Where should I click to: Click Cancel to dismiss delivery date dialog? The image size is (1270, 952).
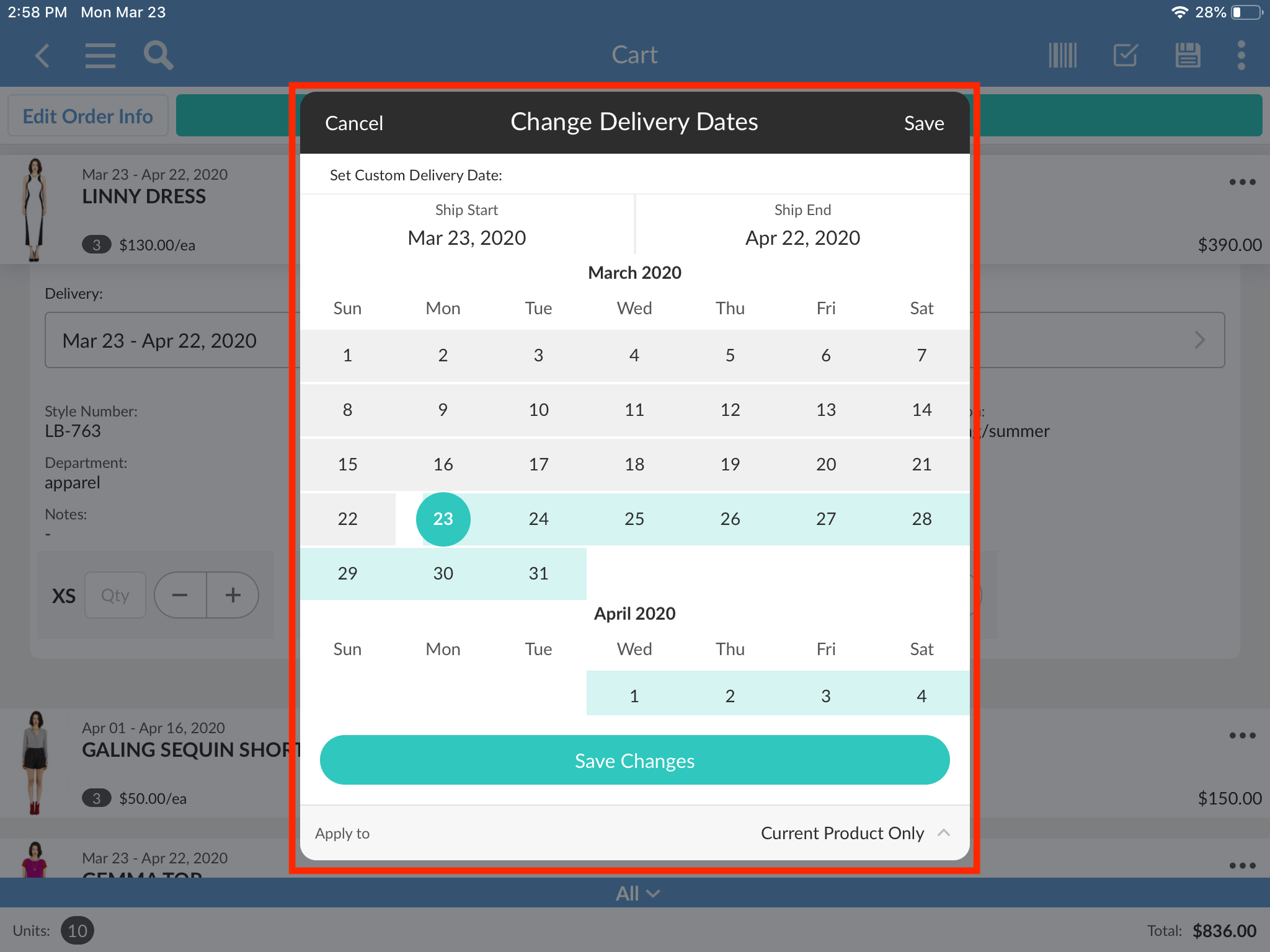[x=355, y=122]
